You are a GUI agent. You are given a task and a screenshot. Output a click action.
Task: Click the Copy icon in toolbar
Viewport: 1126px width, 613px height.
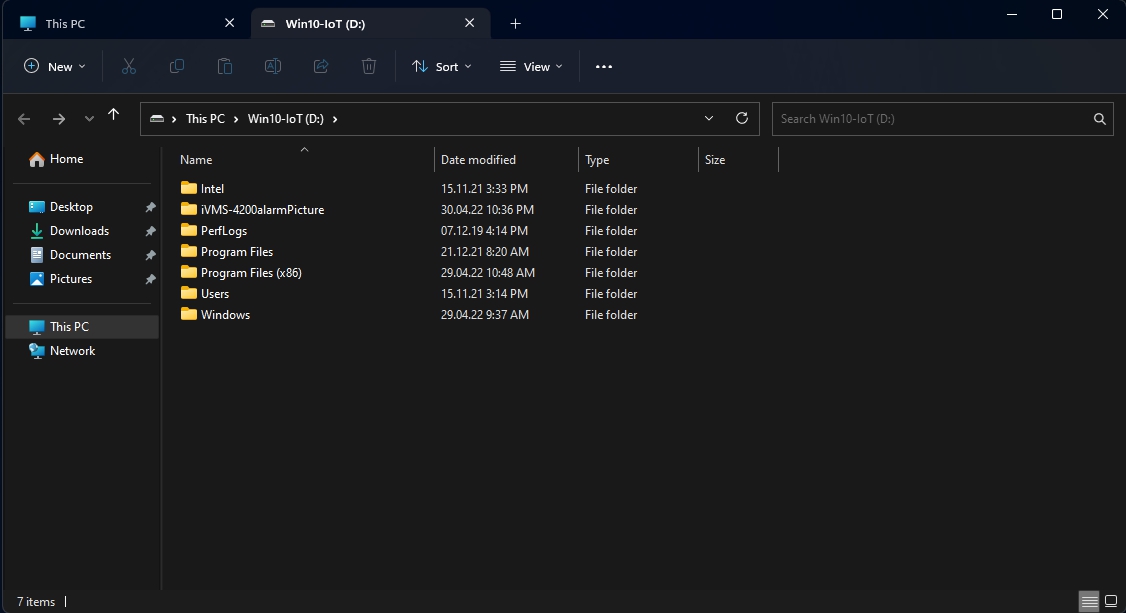click(x=177, y=66)
